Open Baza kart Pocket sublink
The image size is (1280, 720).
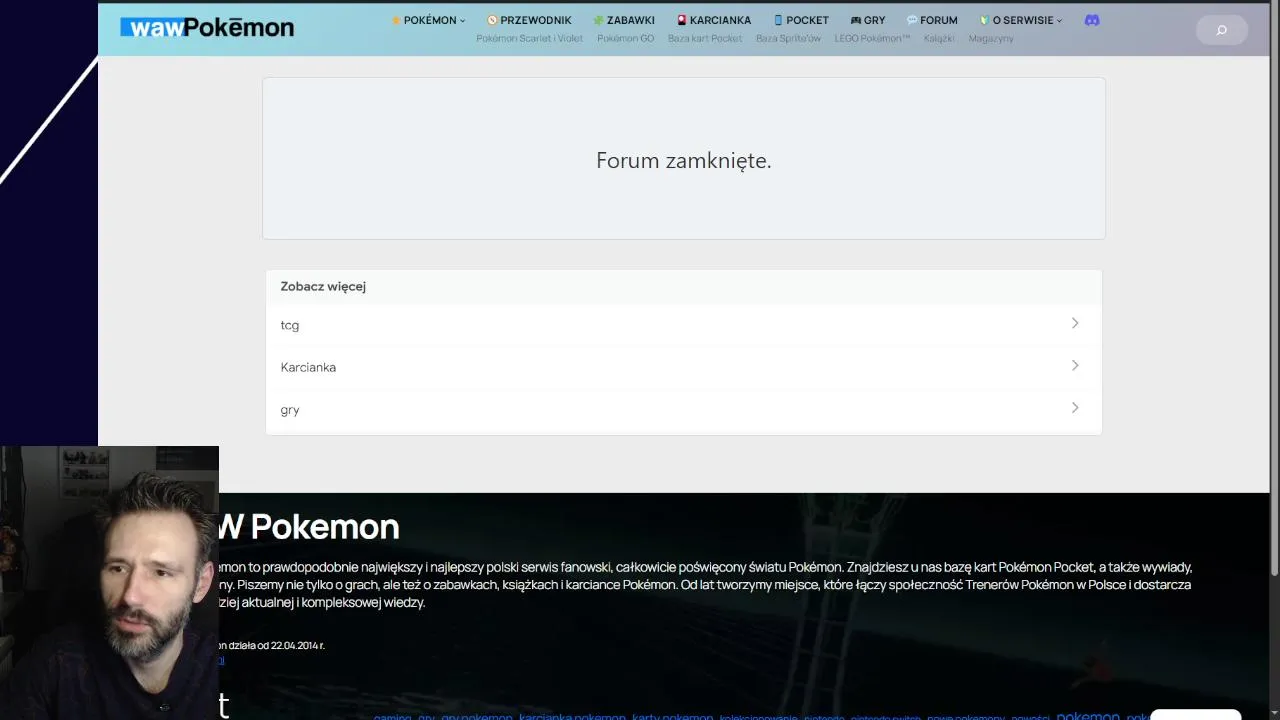pos(705,38)
